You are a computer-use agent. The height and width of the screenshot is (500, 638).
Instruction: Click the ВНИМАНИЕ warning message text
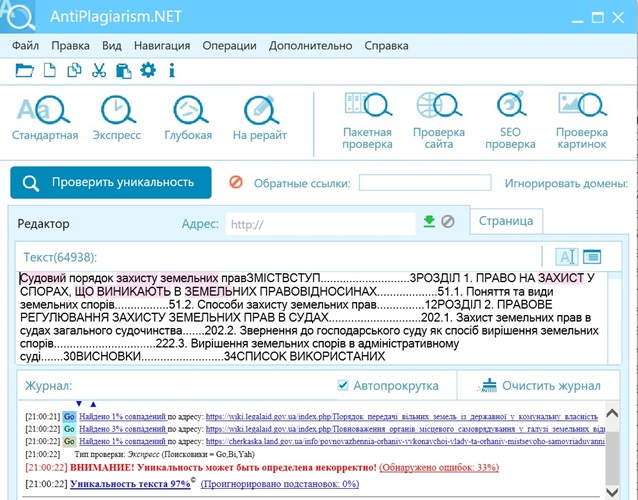[223, 467]
